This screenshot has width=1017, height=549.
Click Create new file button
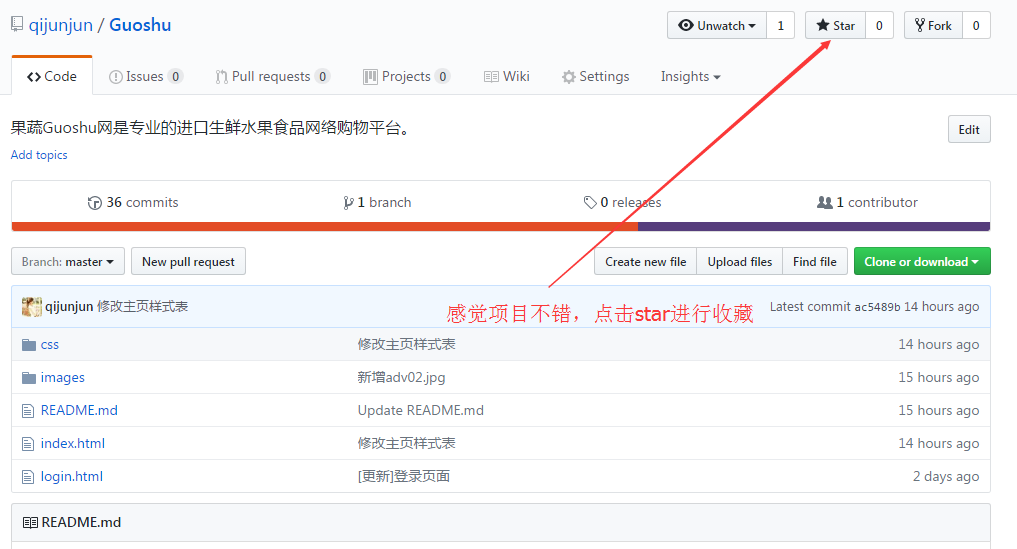tap(645, 262)
